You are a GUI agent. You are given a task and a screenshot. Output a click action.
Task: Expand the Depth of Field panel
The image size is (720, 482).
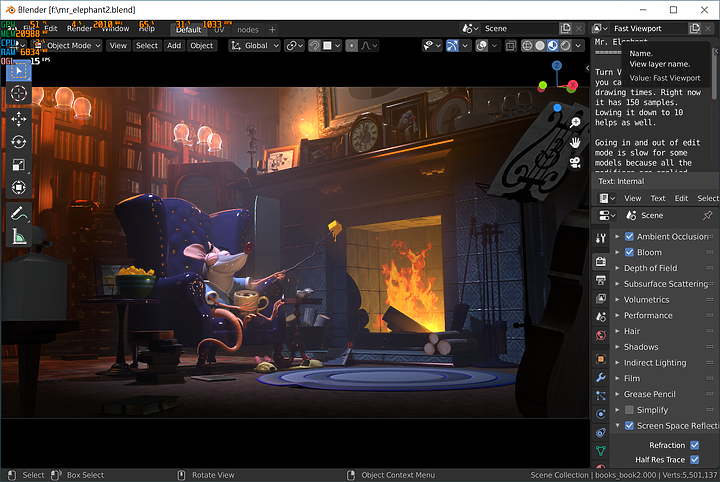618,268
